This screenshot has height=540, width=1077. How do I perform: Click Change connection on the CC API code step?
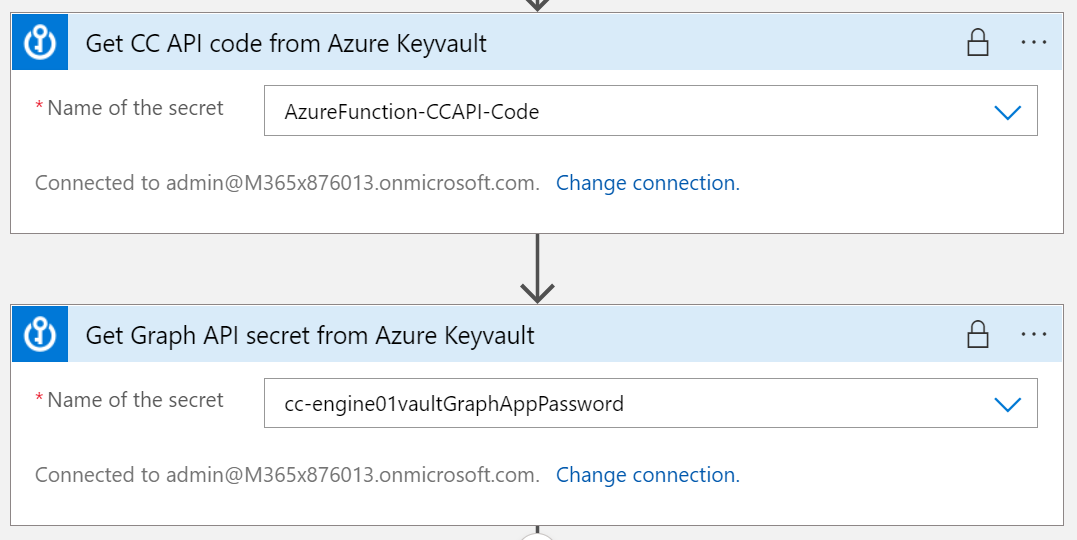click(648, 183)
